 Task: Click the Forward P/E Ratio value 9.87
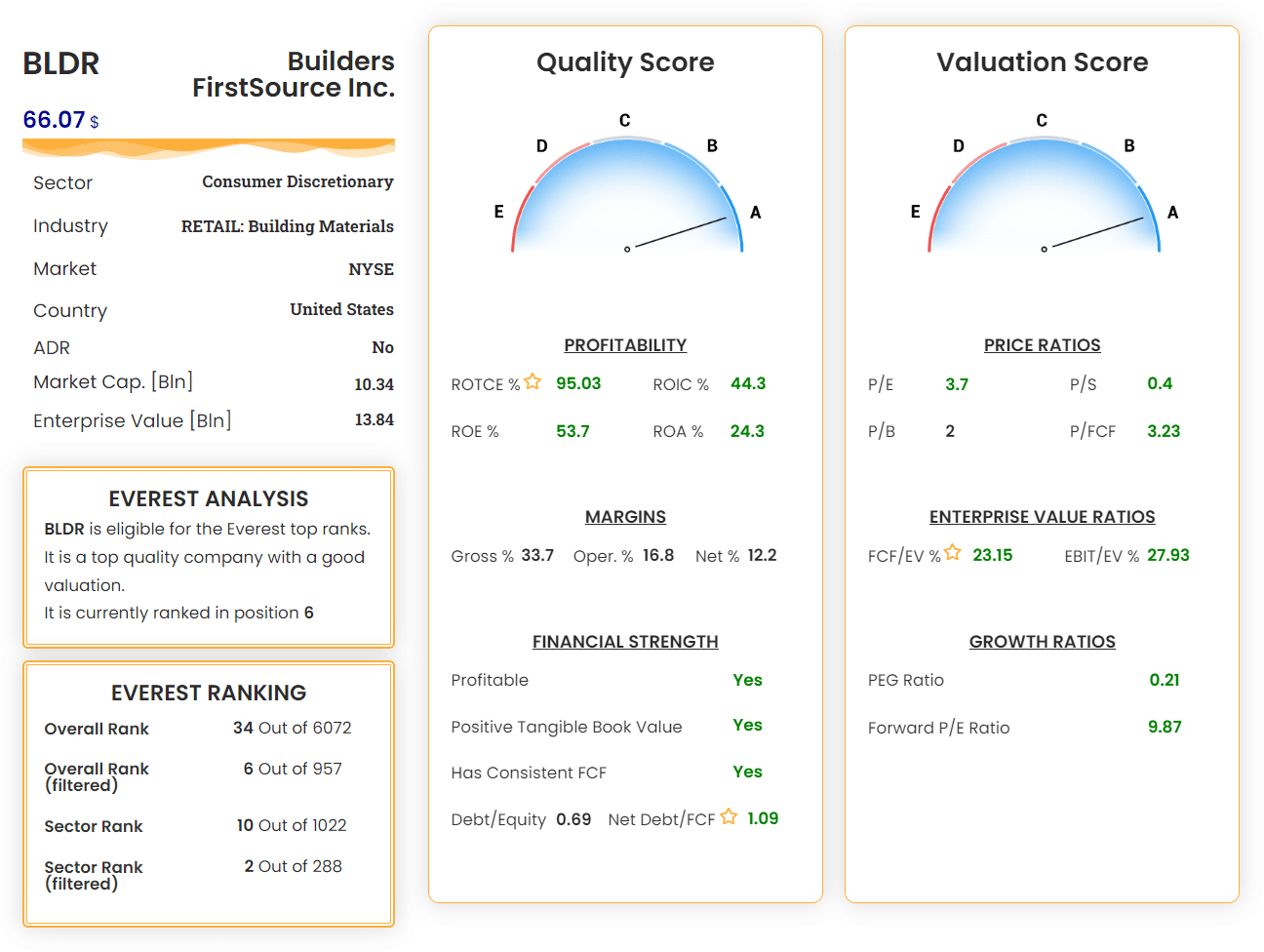pyautogui.click(x=1165, y=727)
